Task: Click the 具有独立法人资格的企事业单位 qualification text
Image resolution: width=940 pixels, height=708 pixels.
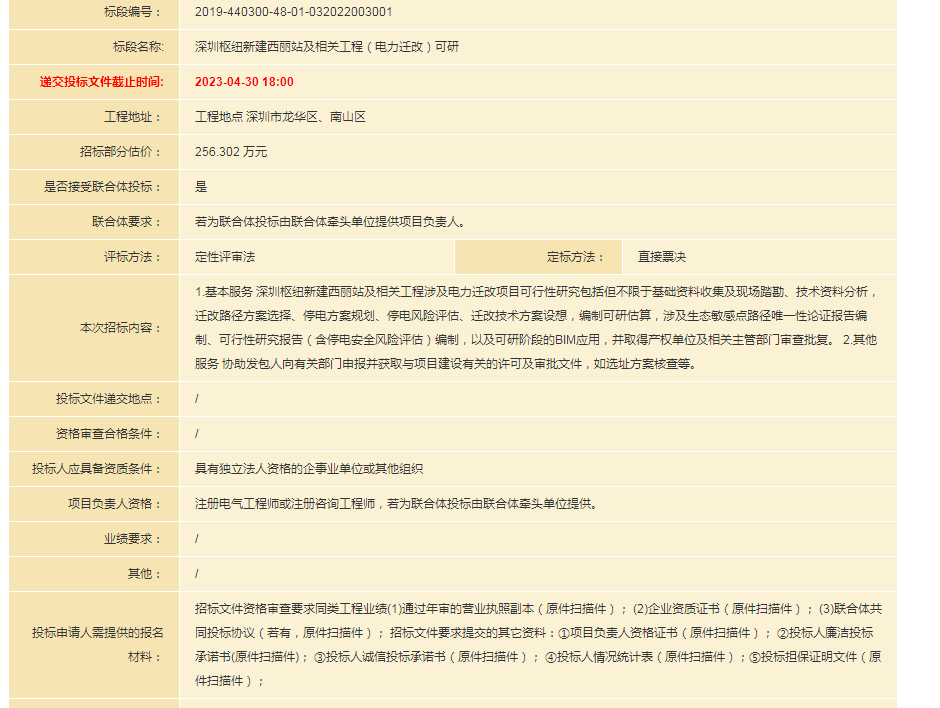Action: [309, 469]
